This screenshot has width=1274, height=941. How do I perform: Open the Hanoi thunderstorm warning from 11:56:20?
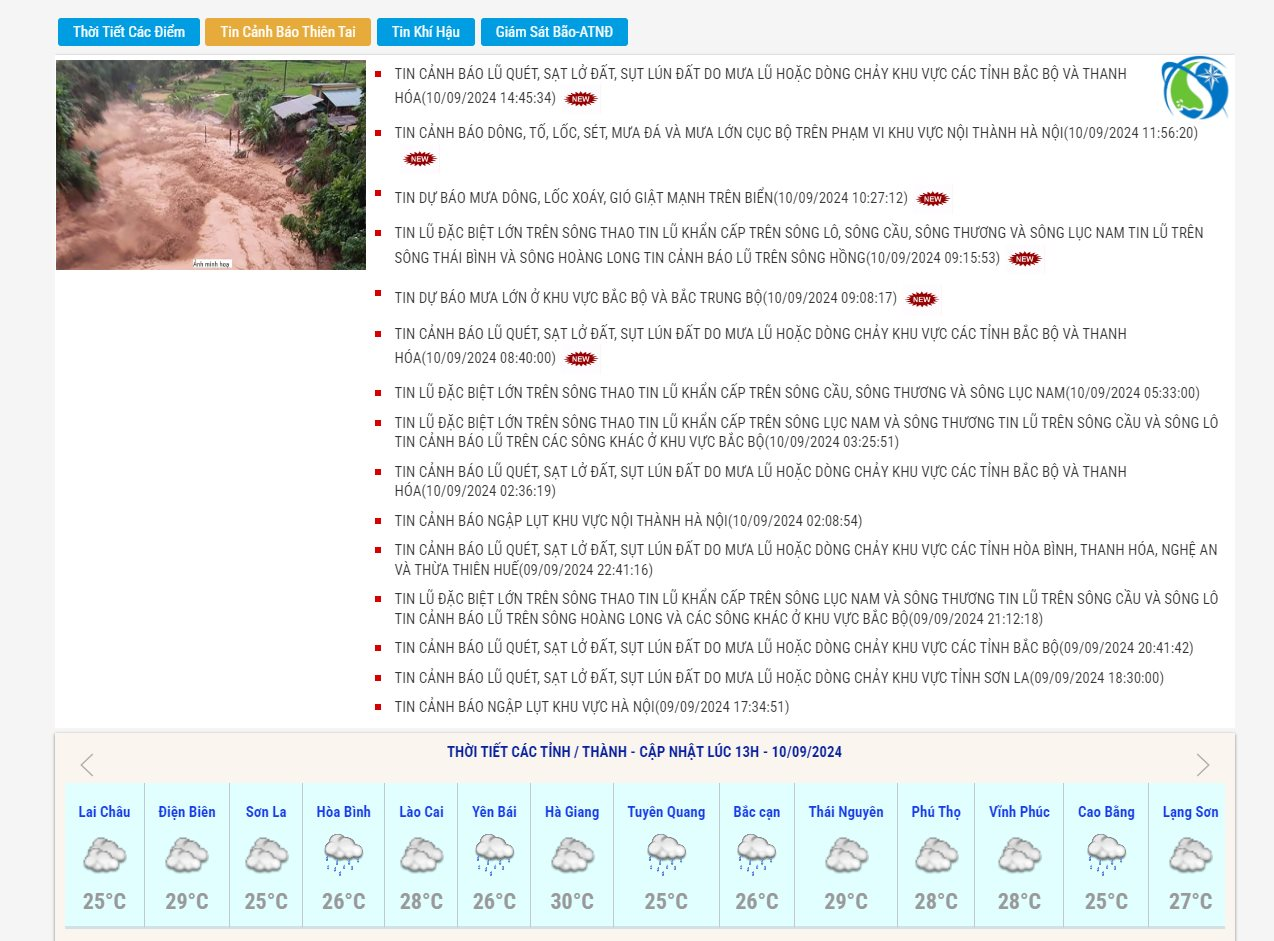pos(795,133)
